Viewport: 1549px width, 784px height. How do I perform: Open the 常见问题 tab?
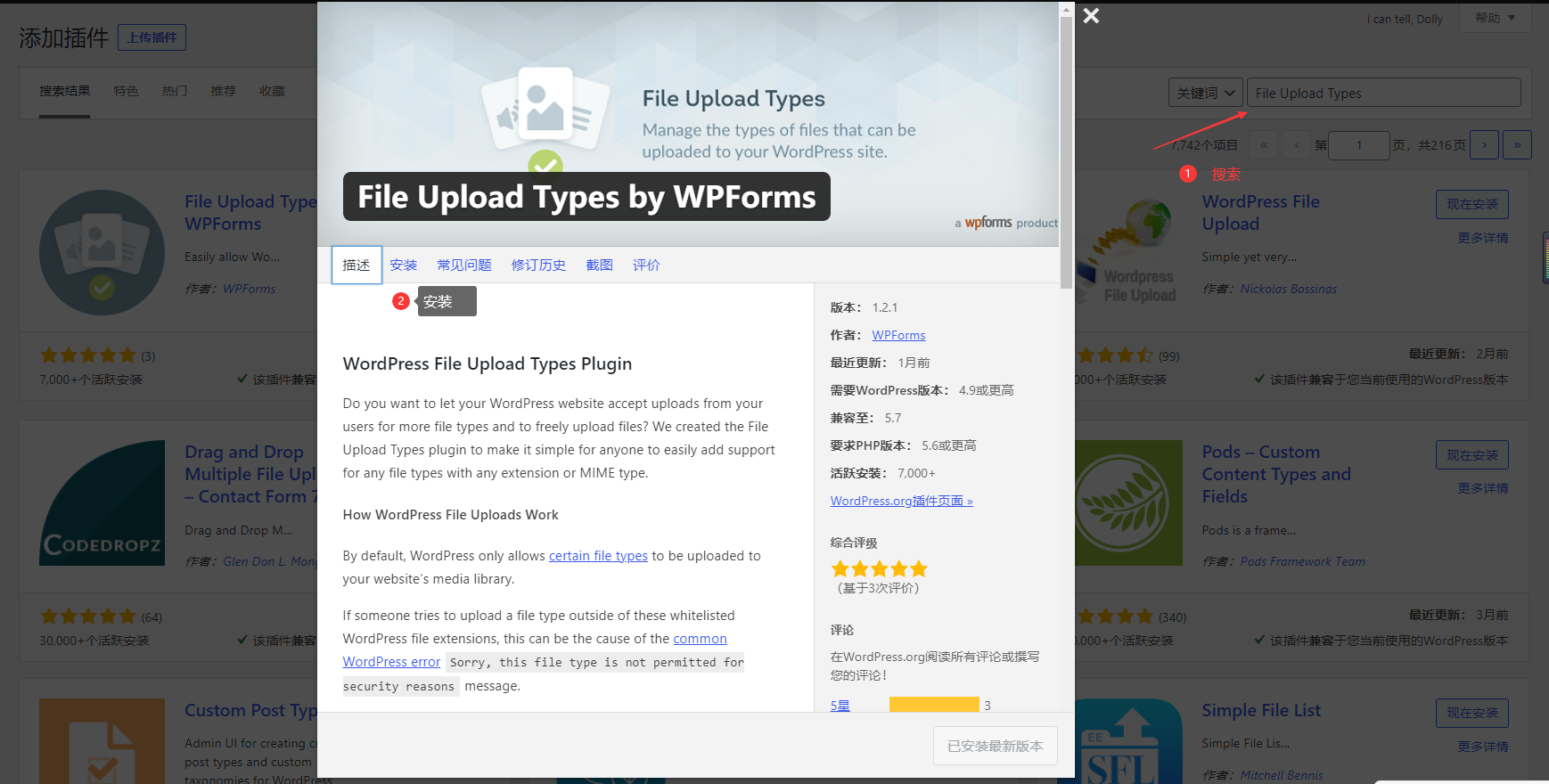point(463,265)
